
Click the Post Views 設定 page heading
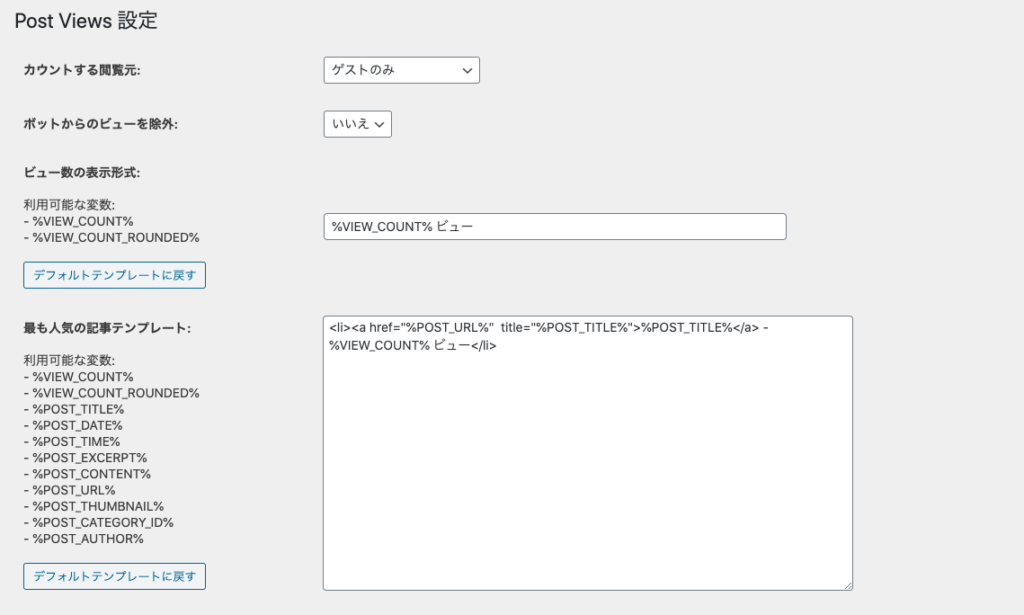86,21
